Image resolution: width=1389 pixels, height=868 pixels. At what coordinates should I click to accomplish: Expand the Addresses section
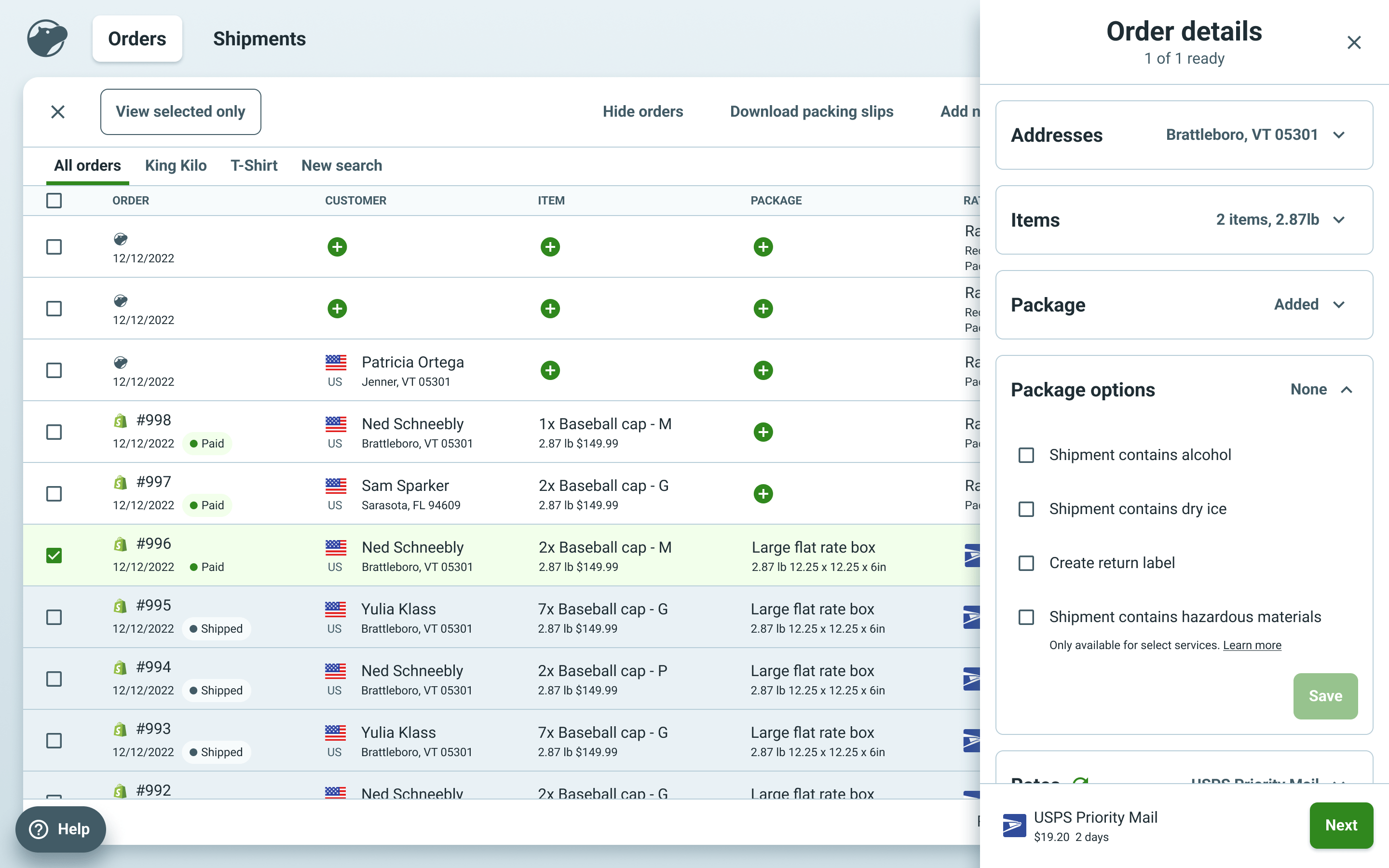coord(1339,135)
